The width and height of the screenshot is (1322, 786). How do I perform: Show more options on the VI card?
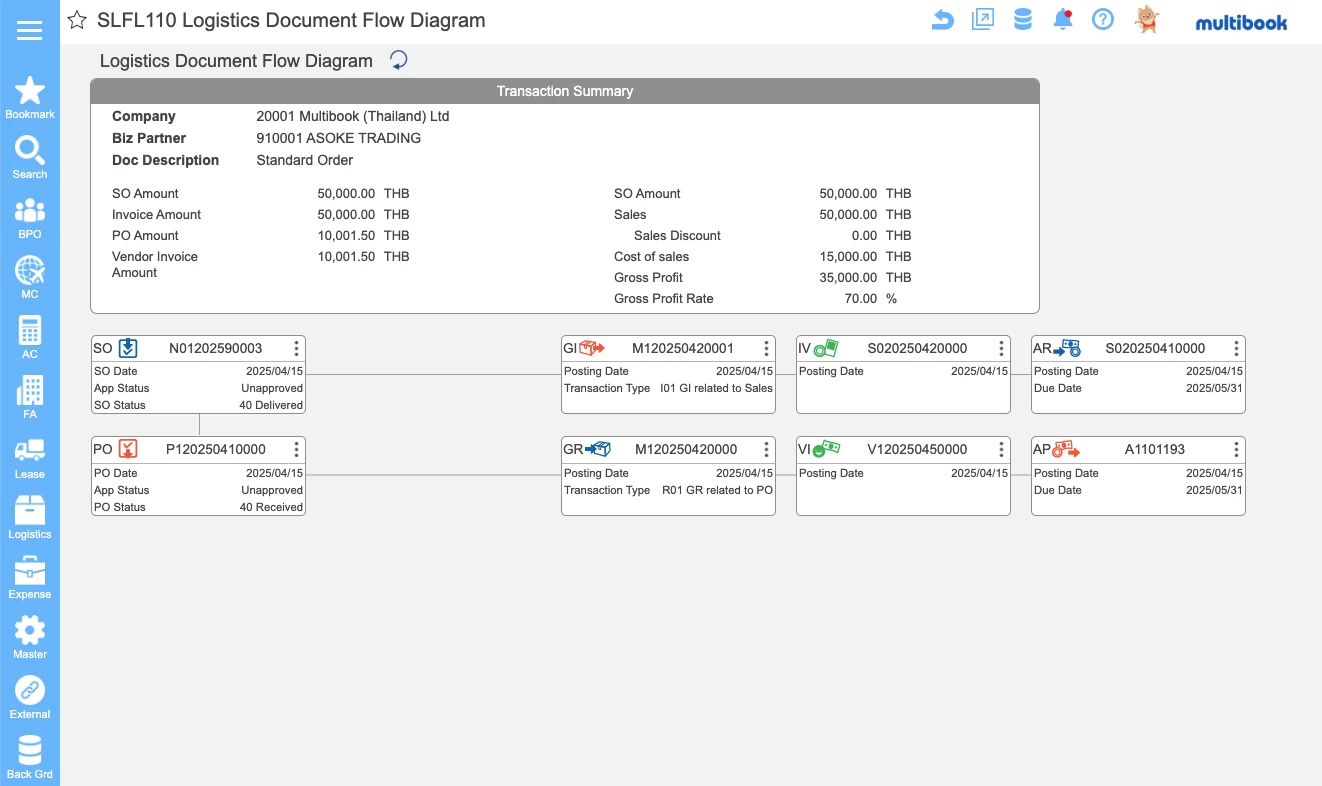1001,450
